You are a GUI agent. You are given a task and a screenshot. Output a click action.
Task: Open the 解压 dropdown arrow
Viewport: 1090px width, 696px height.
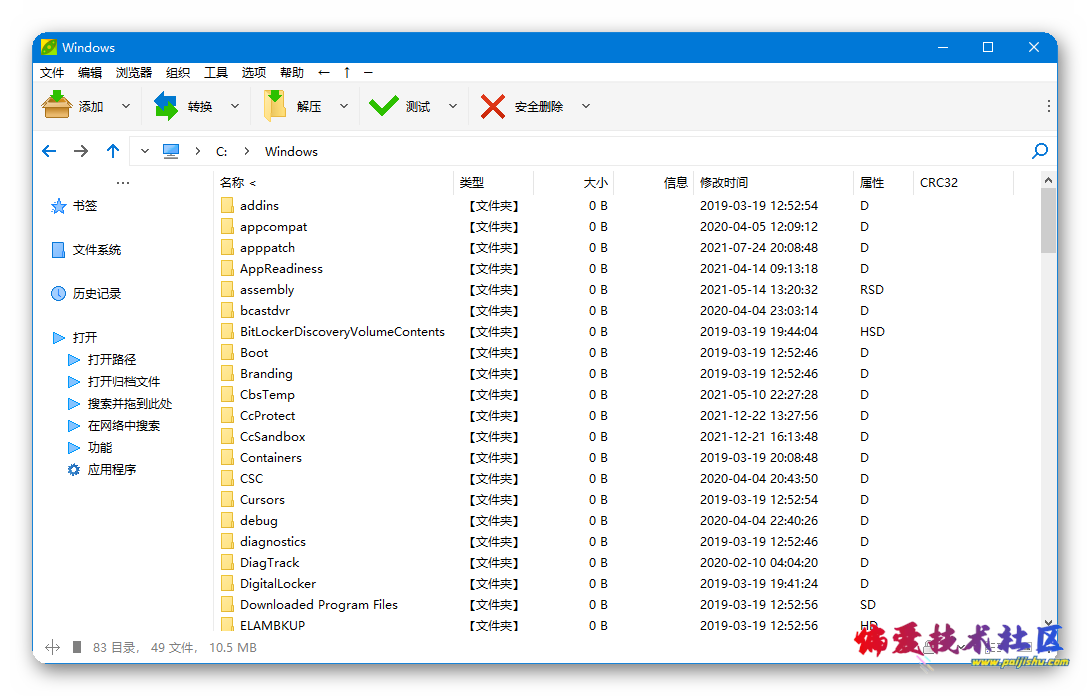(x=344, y=106)
